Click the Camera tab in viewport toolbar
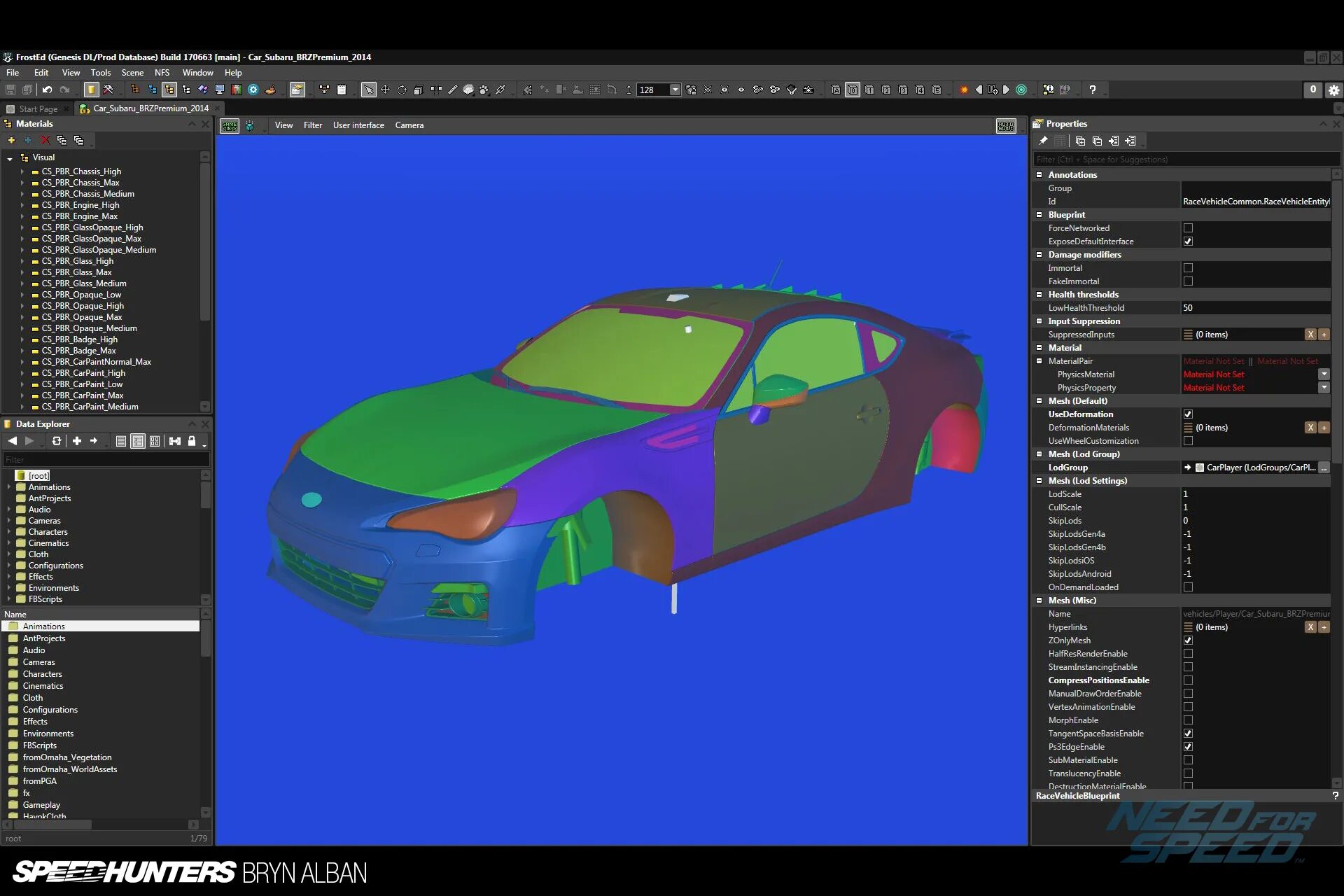This screenshot has width=1344, height=896. (x=410, y=125)
